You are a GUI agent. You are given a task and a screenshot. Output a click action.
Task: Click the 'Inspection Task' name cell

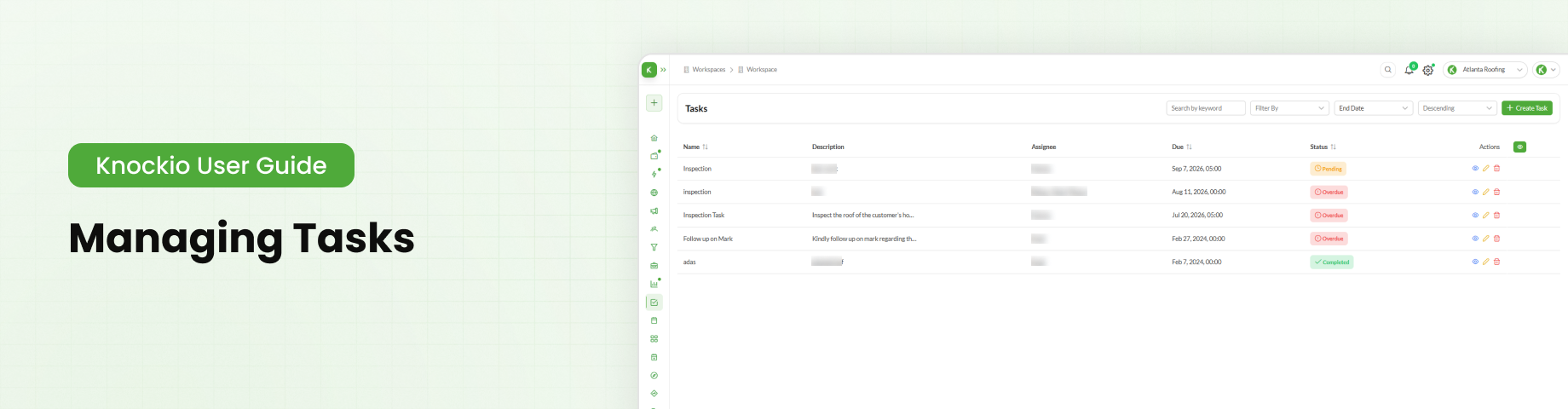704,216
